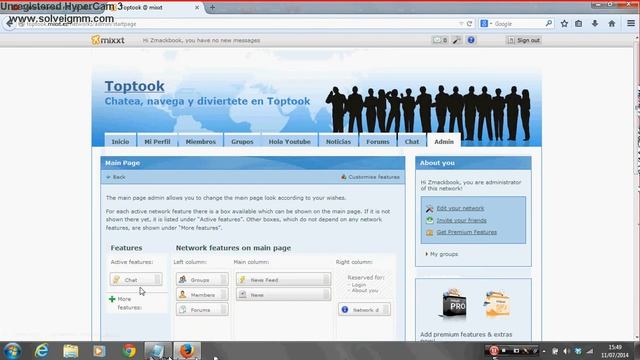Select the Members box in left column
This screenshot has width=640, height=360.
202,295
